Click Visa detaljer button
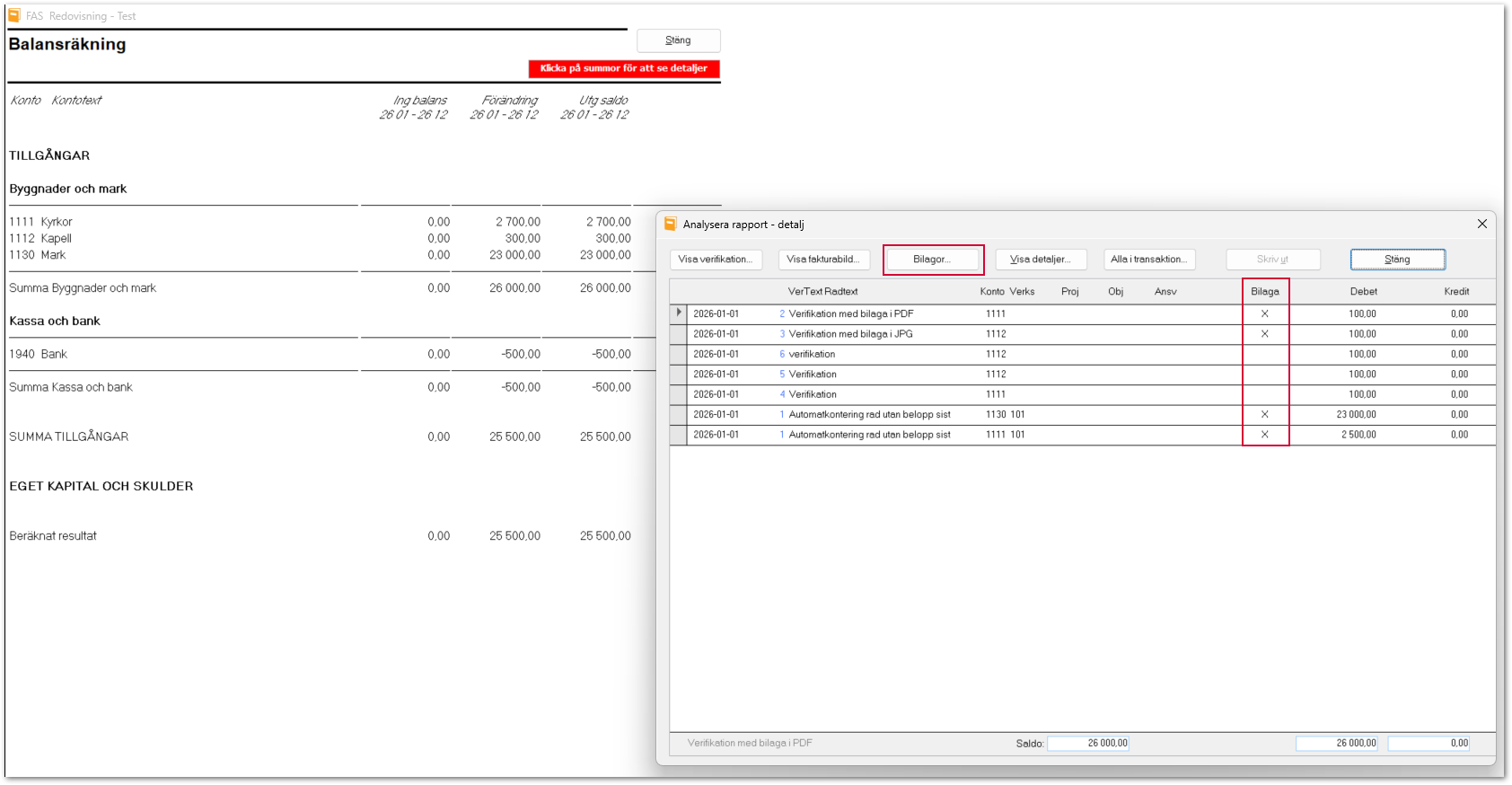 pyautogui.click(x=1041, y=260)
